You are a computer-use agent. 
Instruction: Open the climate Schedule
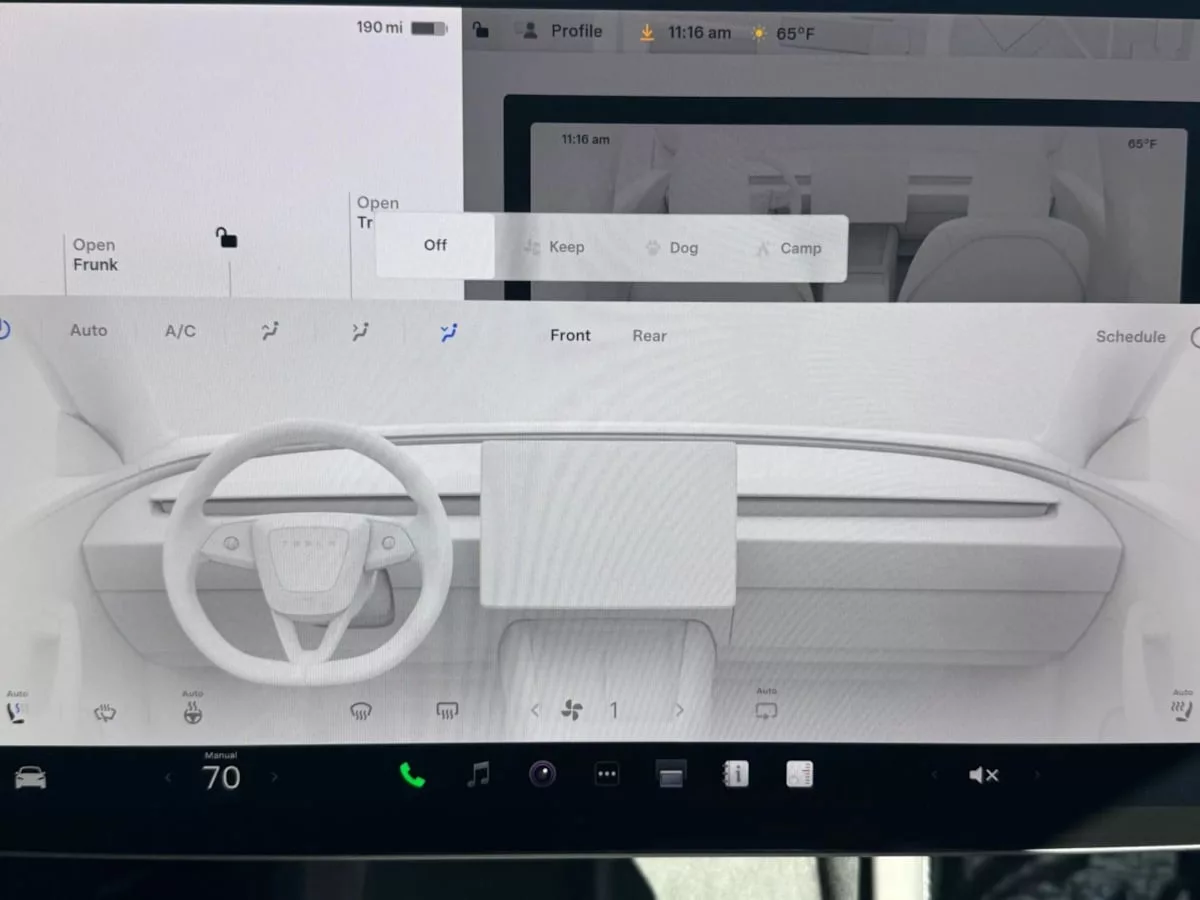[1130, 337]
